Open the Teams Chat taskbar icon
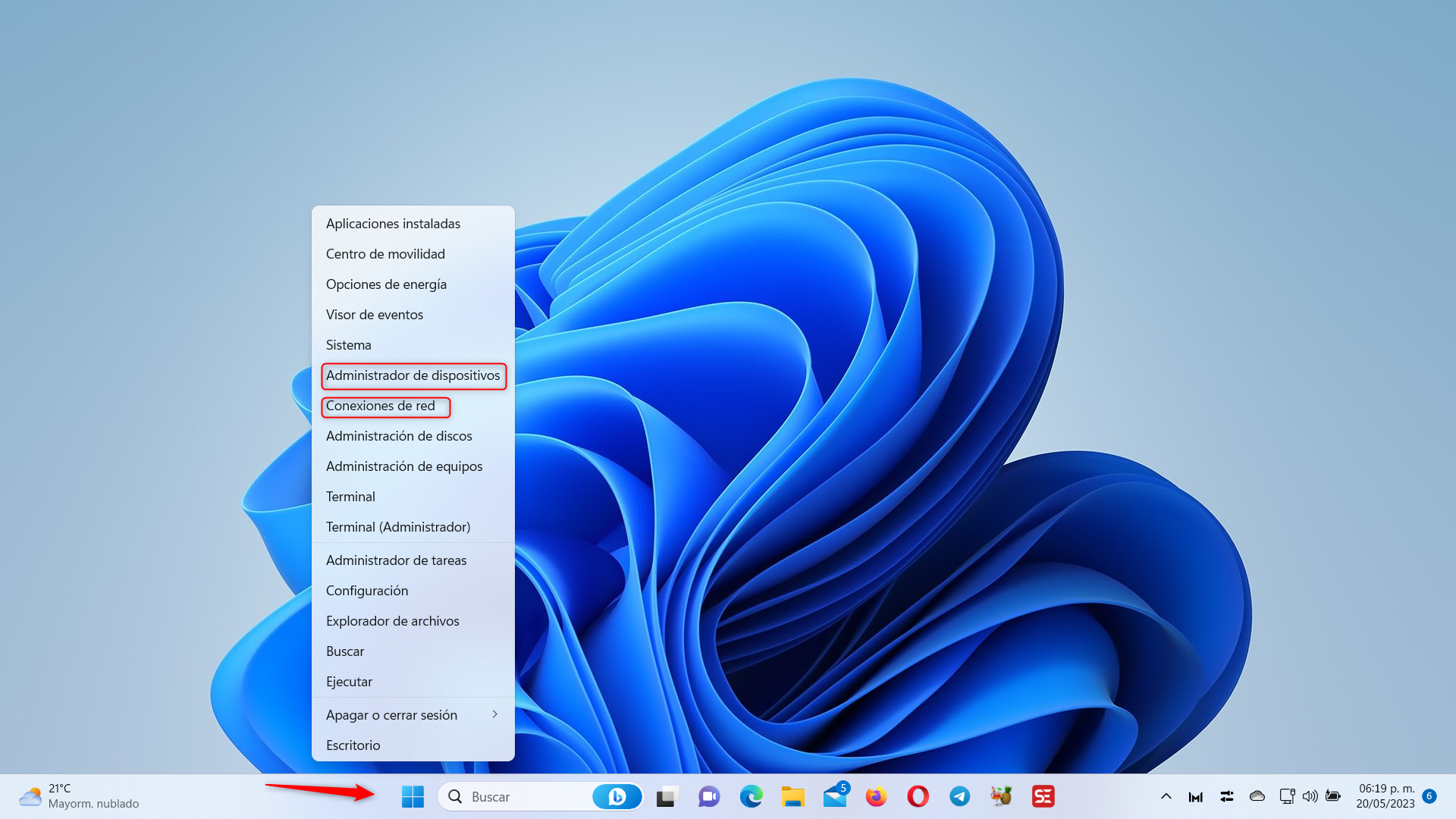The height and width of the screenshot is (819, 1456). click(709, 796)
